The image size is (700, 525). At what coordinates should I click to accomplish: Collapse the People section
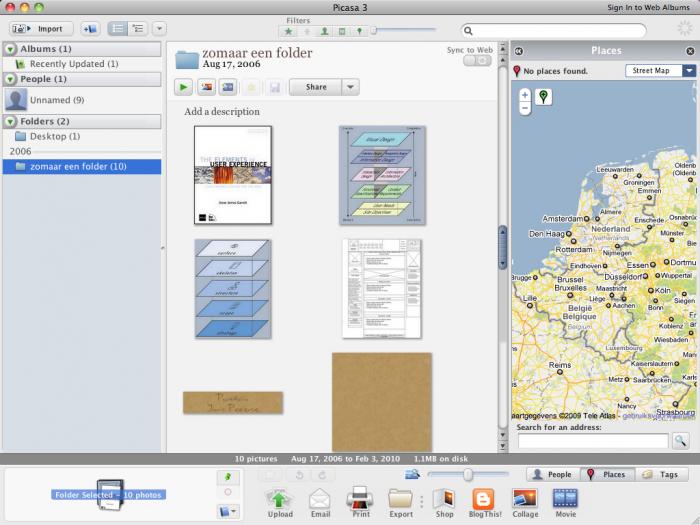coord(10,79)
